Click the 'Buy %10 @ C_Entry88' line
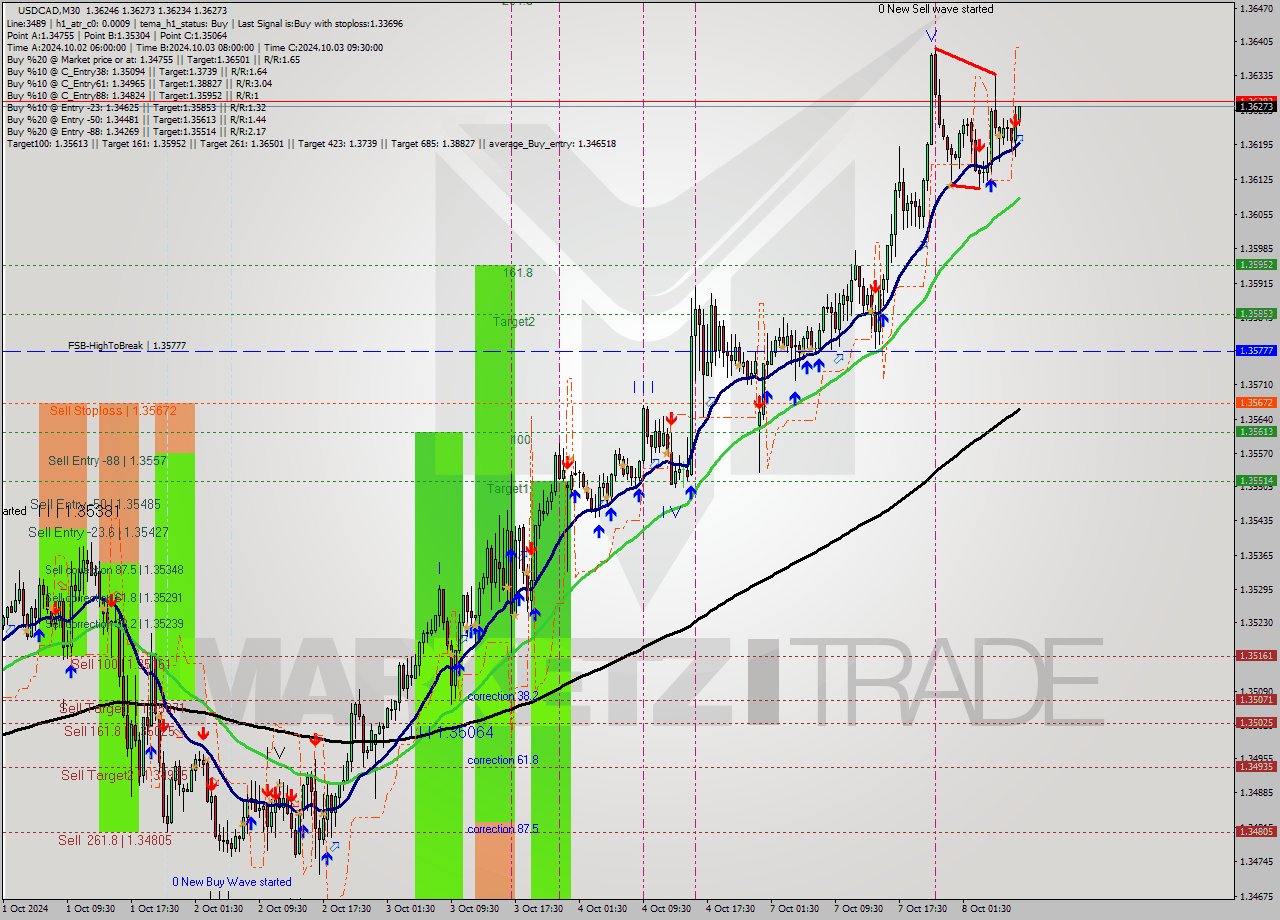Screen dimensions: 1280x920 pyautogui.click(x=131, y=96)
